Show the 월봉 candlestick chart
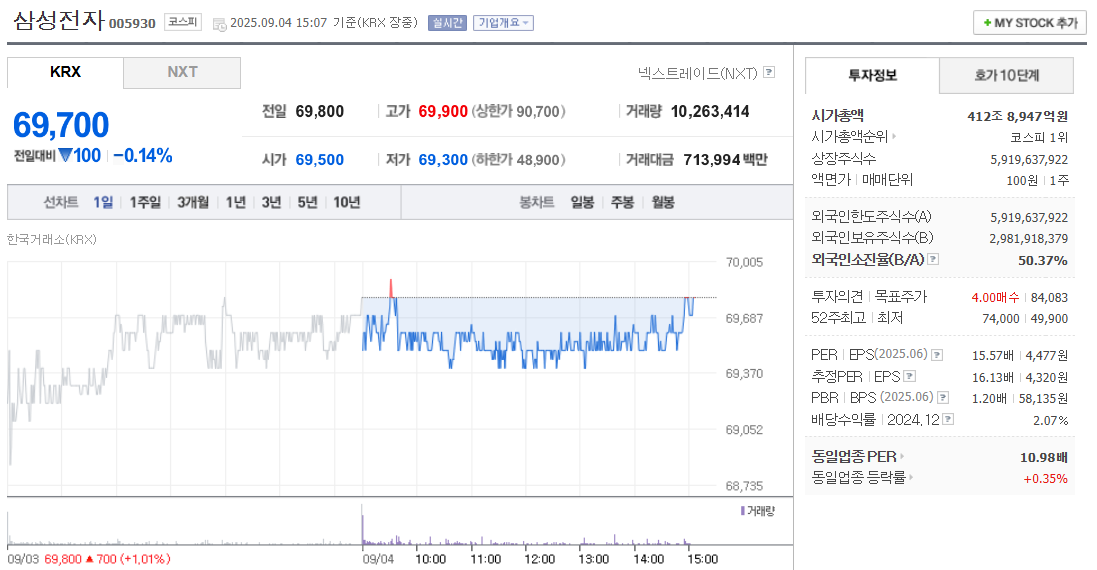 (663, 203)
